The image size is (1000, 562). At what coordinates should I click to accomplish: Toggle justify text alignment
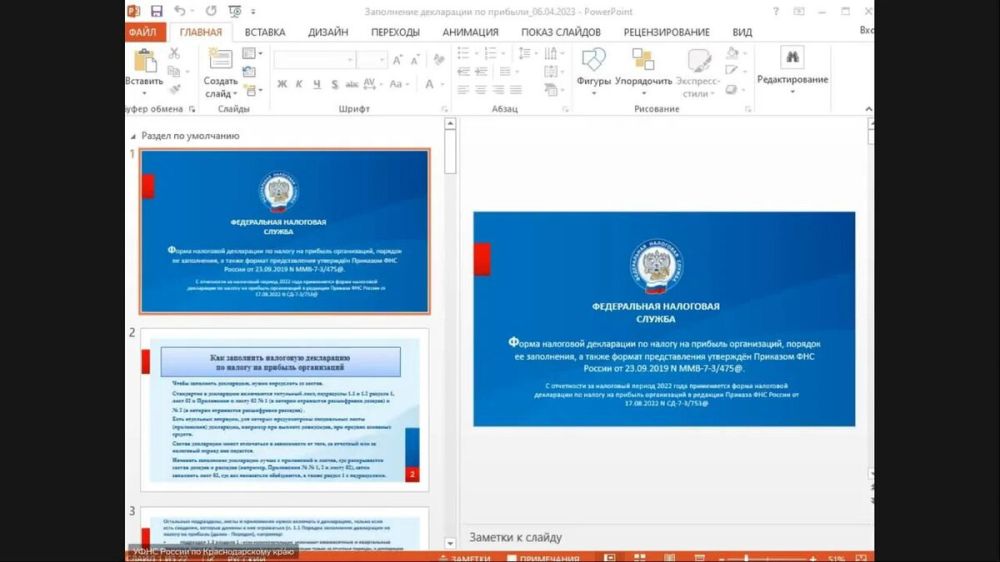pyautogui.click(x=515, y=90)
